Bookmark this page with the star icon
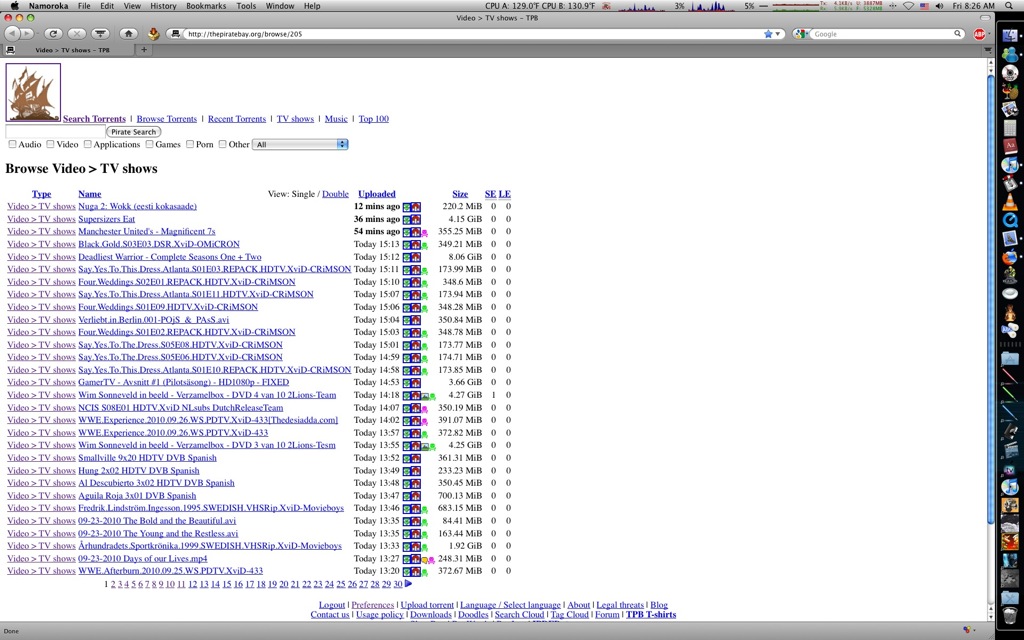The width and height of the screenshot is (1024, 640). pos(768,34)
